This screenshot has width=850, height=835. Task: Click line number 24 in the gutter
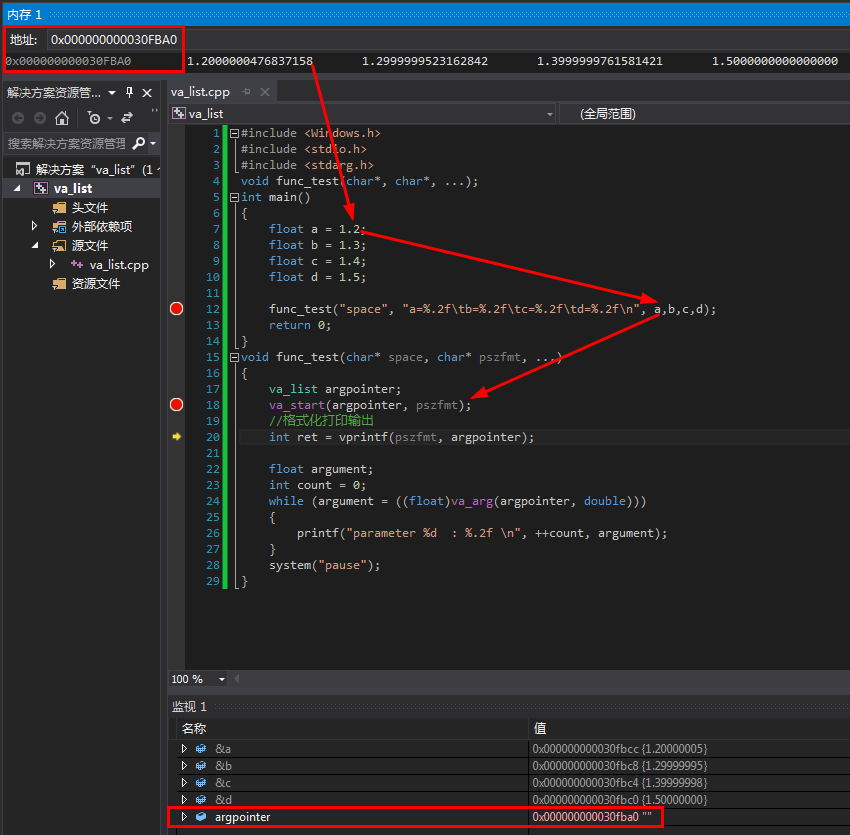(x=213, y=501)
